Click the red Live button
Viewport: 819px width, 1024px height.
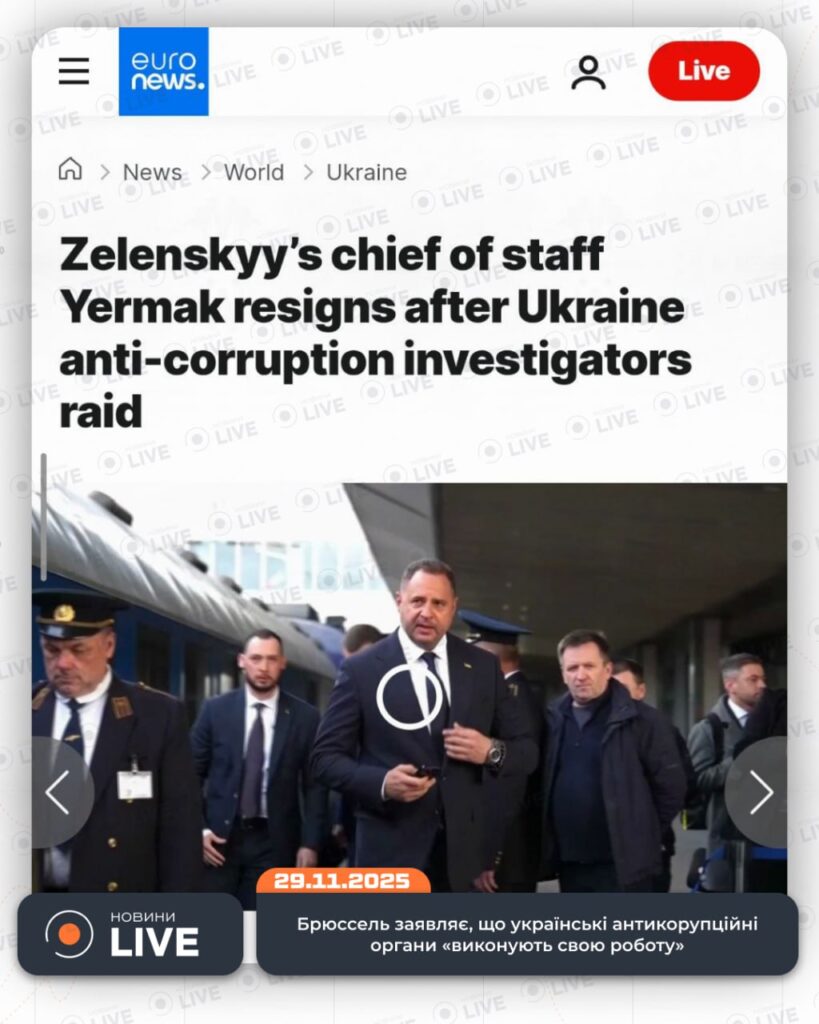tap(704, 71)
